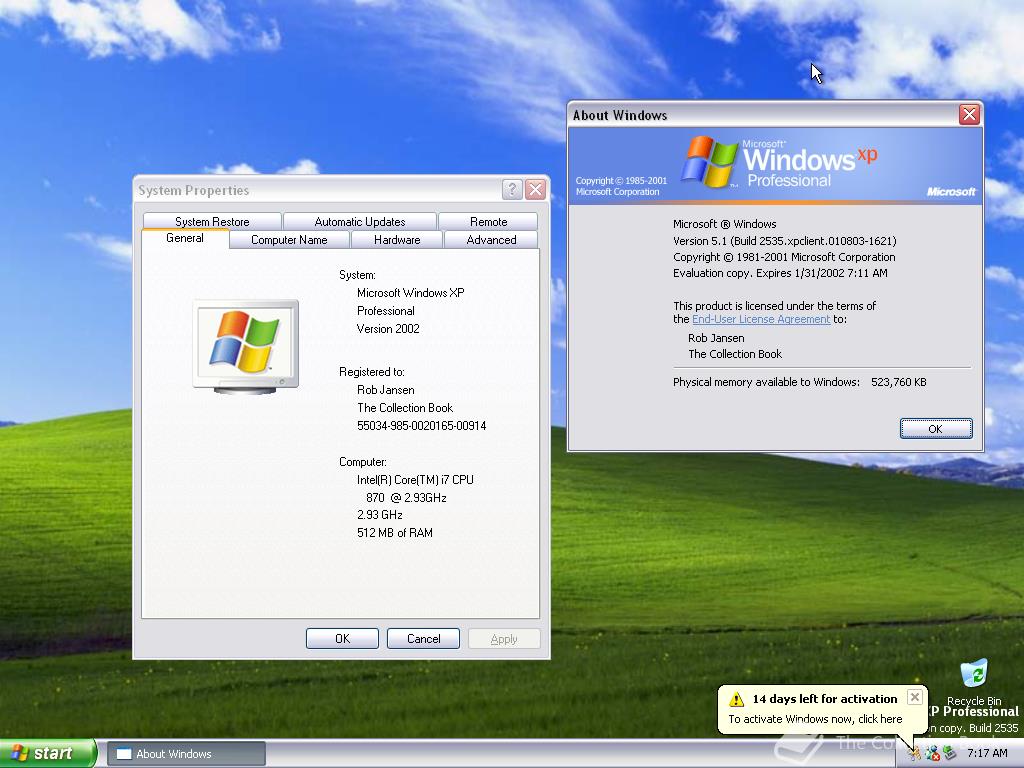Switch to the Advanced tab

click(491, 240)
